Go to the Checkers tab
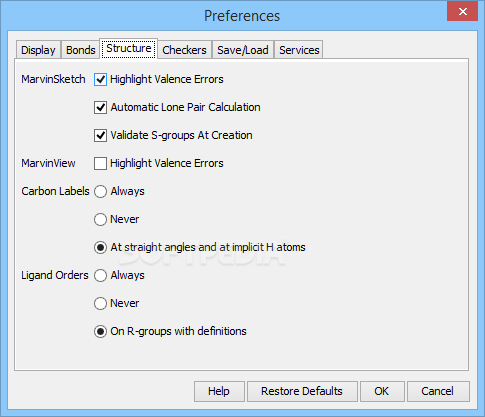The image size is (485, 417). click(184, 50)
